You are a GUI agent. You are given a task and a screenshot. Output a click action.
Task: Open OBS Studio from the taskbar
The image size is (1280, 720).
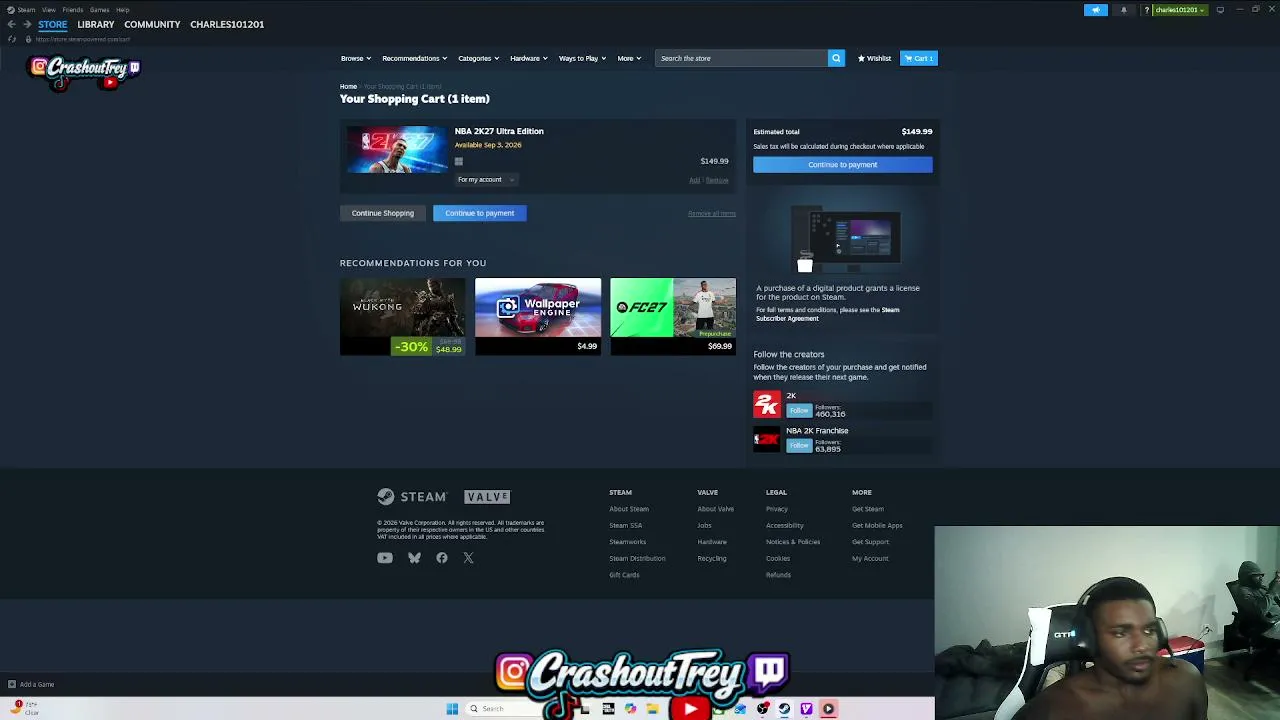[x=762, y=709]
